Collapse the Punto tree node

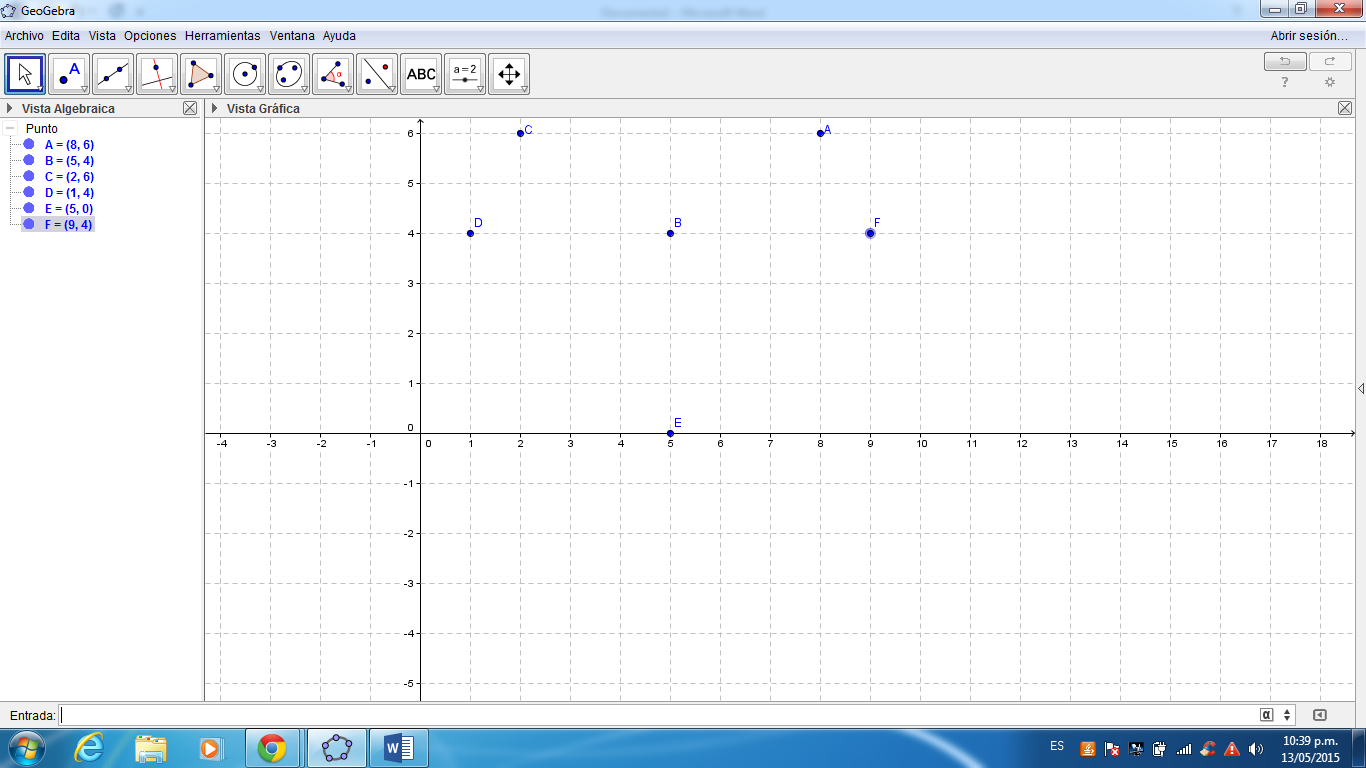click(10, 128)
